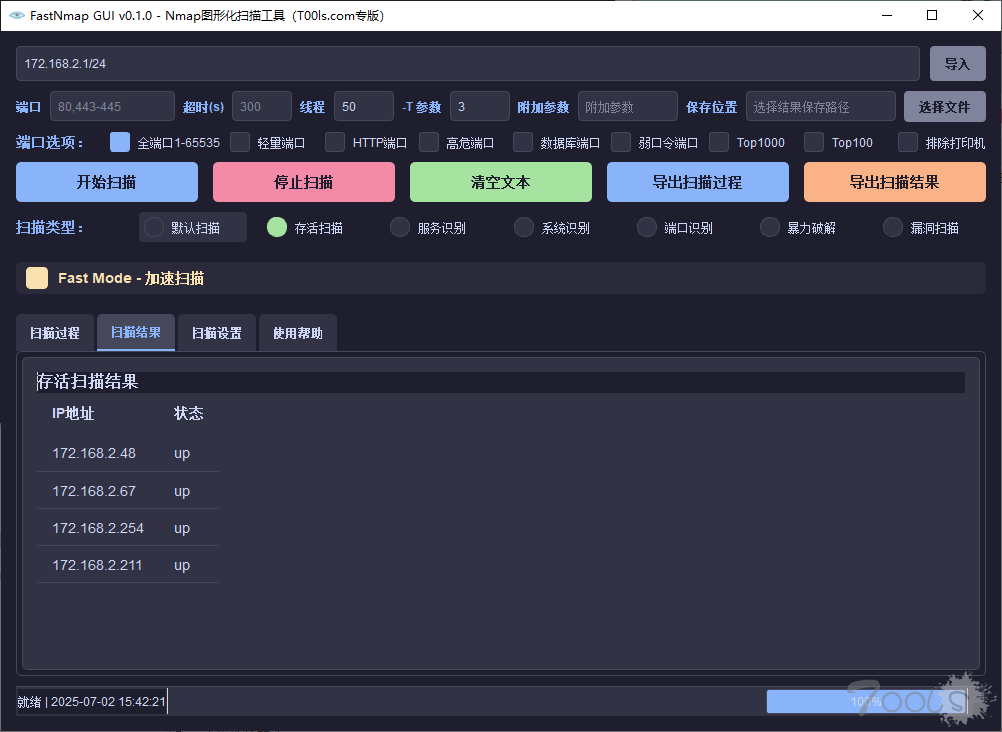1002x732 pixels.
Task: Select the 172.168.2.48 result row
Action: pyautogui.click(x=128, y=453)
